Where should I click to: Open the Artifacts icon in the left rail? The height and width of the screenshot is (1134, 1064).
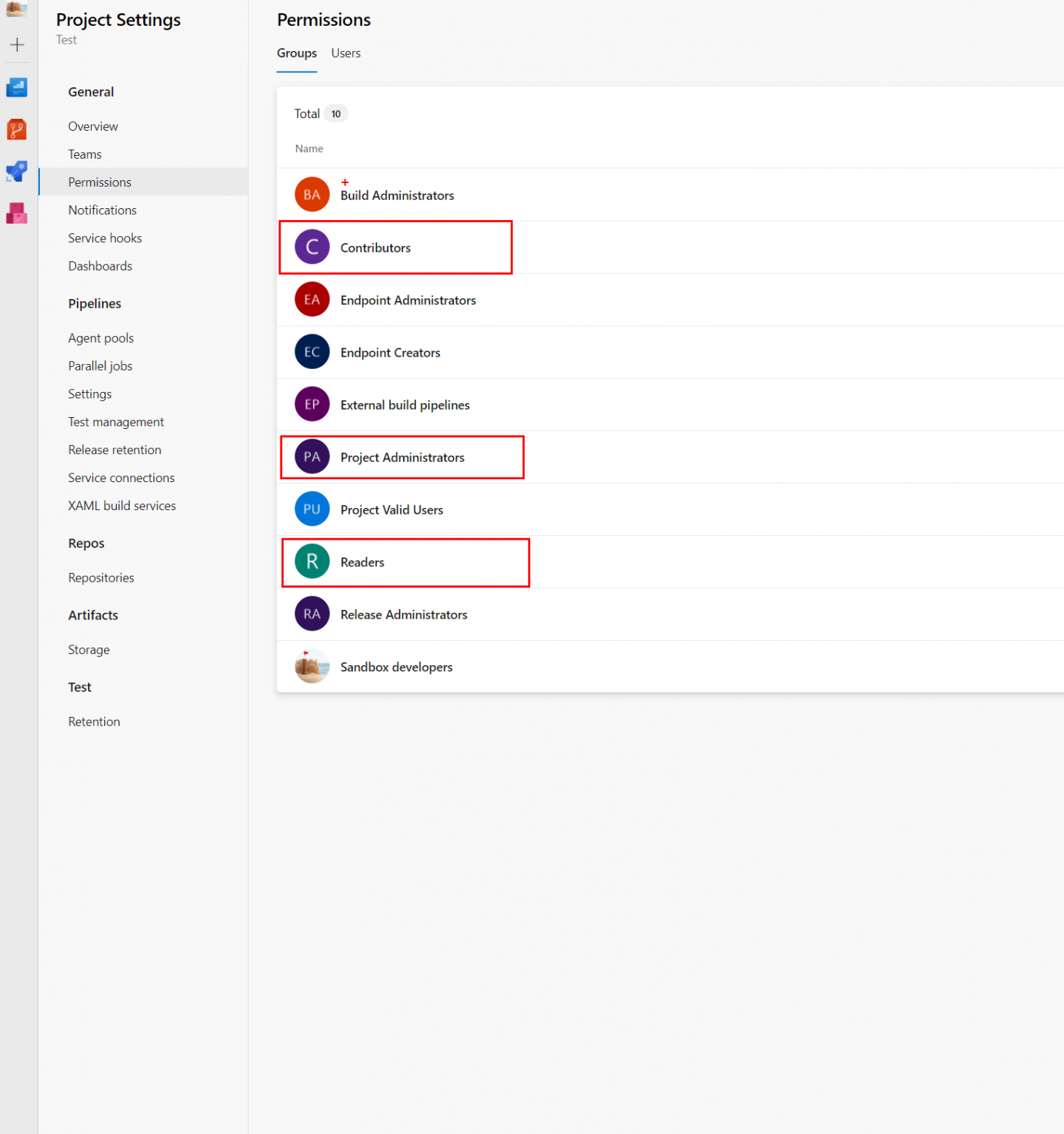point(16,214)
